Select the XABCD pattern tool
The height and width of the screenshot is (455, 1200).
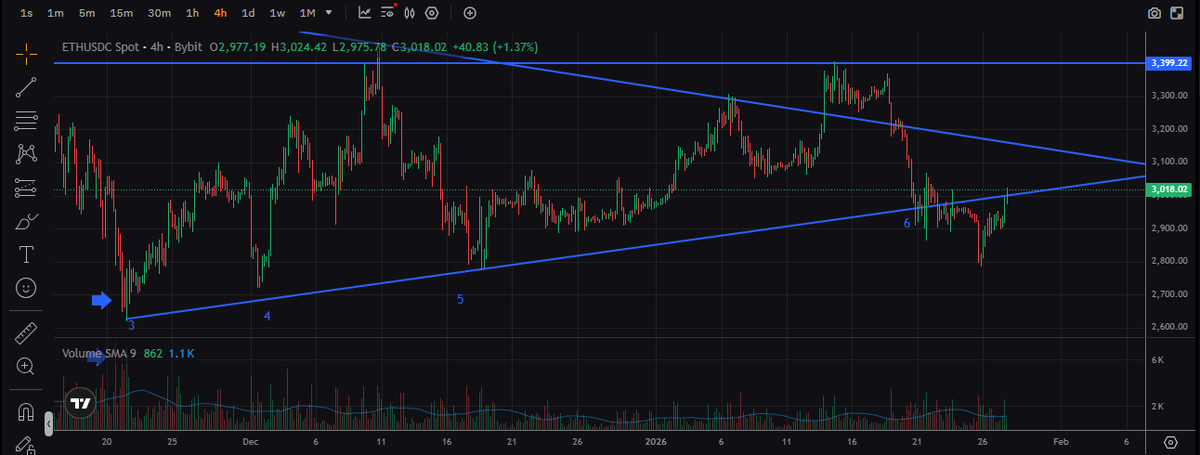point(27,154)
